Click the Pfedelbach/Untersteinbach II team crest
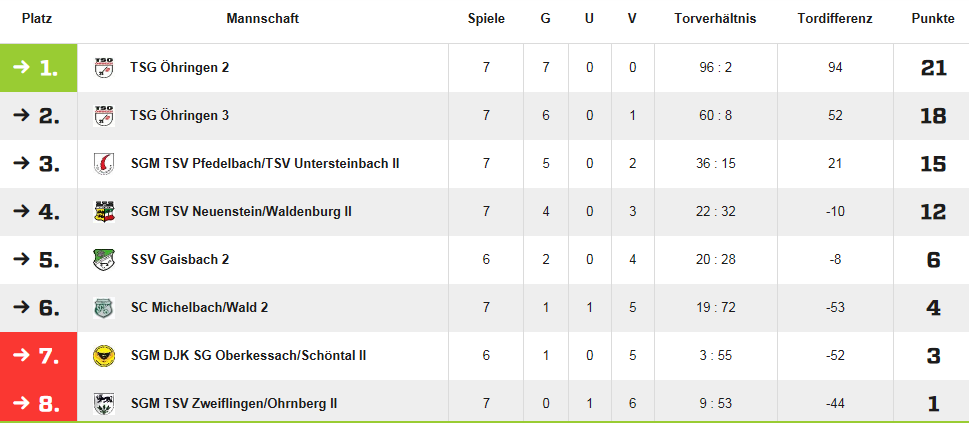This screenshot has width=969, height=423. 103,163
